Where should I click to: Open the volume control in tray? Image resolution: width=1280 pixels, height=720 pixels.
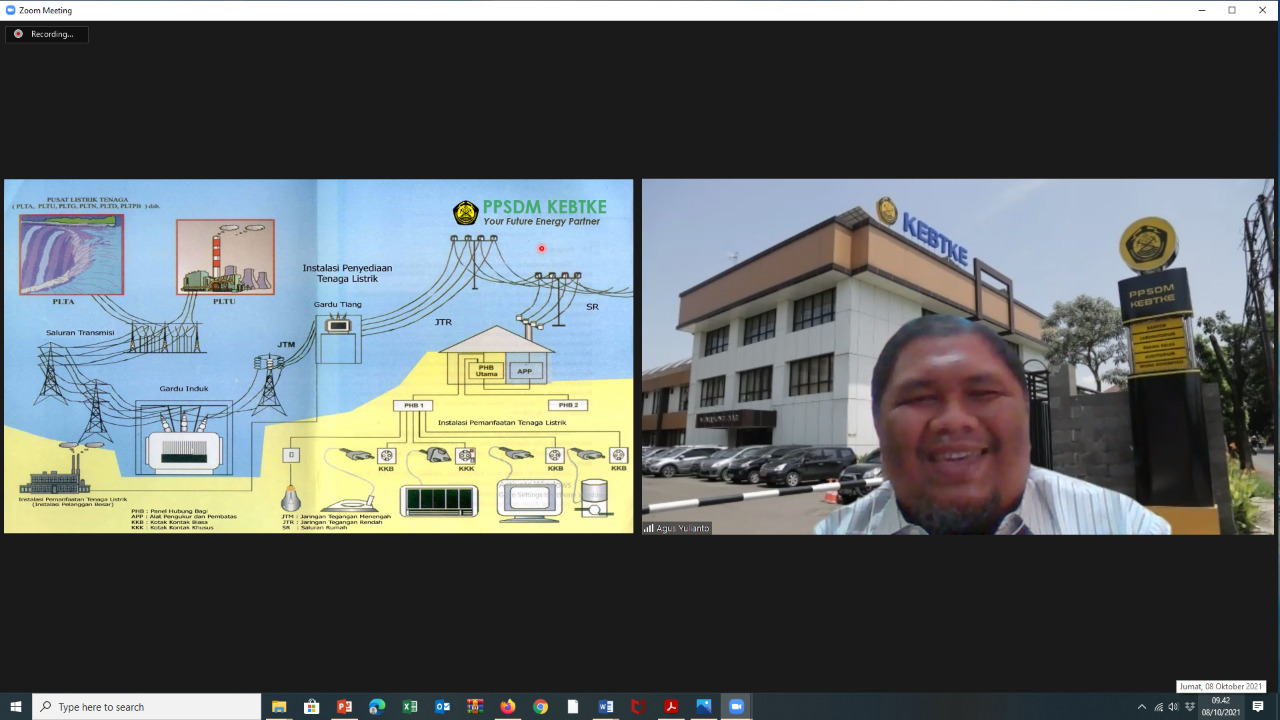1173,707
